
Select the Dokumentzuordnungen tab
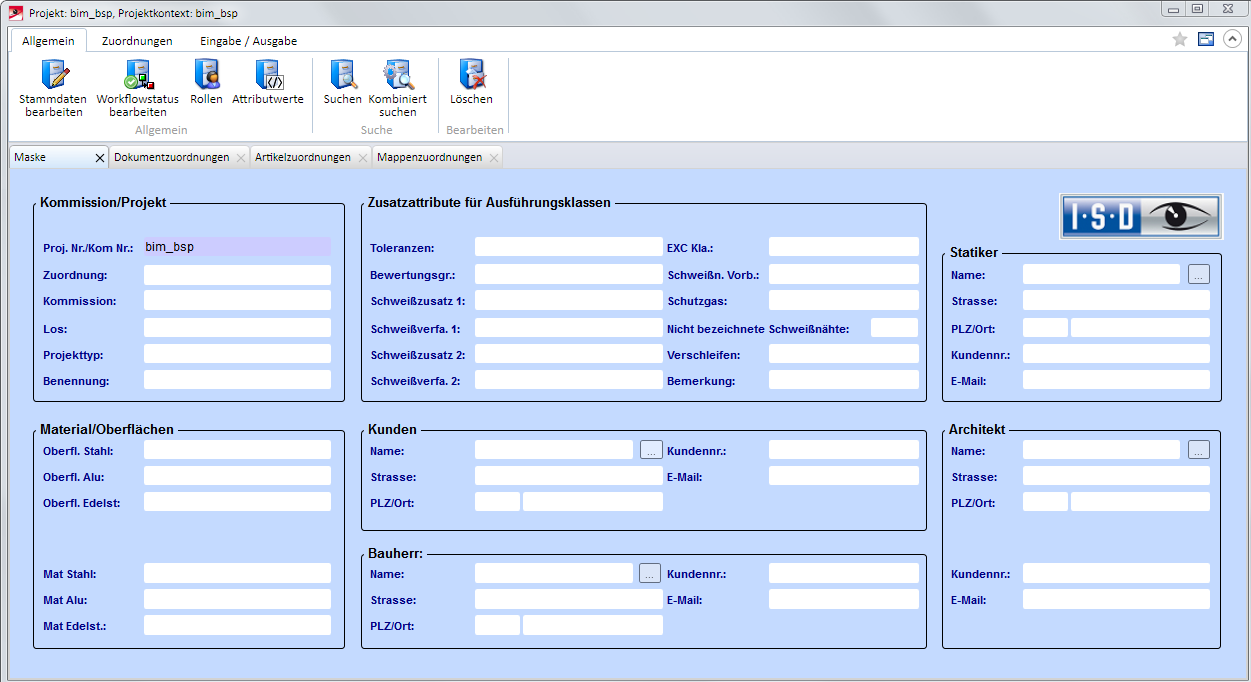point(171,157)
